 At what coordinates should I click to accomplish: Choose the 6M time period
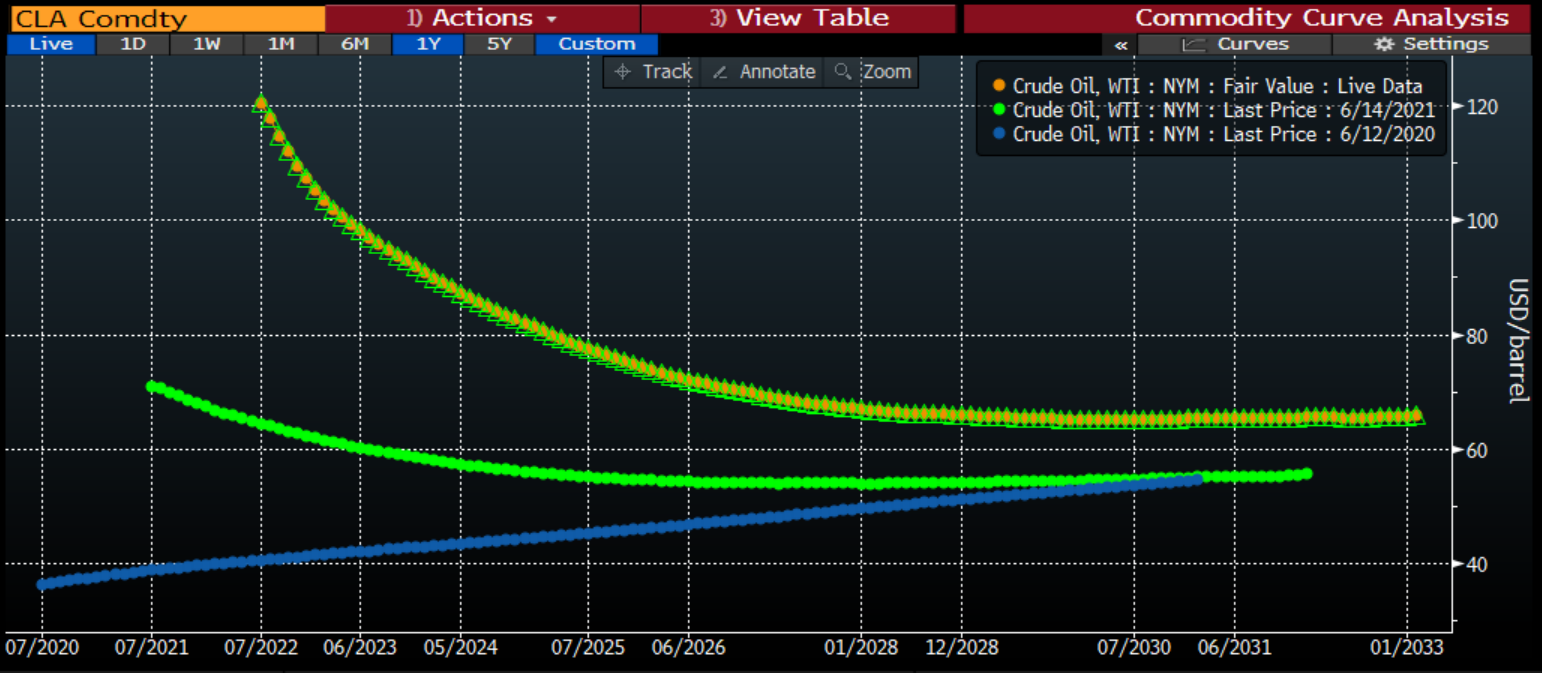pyautogui.click(x=354, y=44)
